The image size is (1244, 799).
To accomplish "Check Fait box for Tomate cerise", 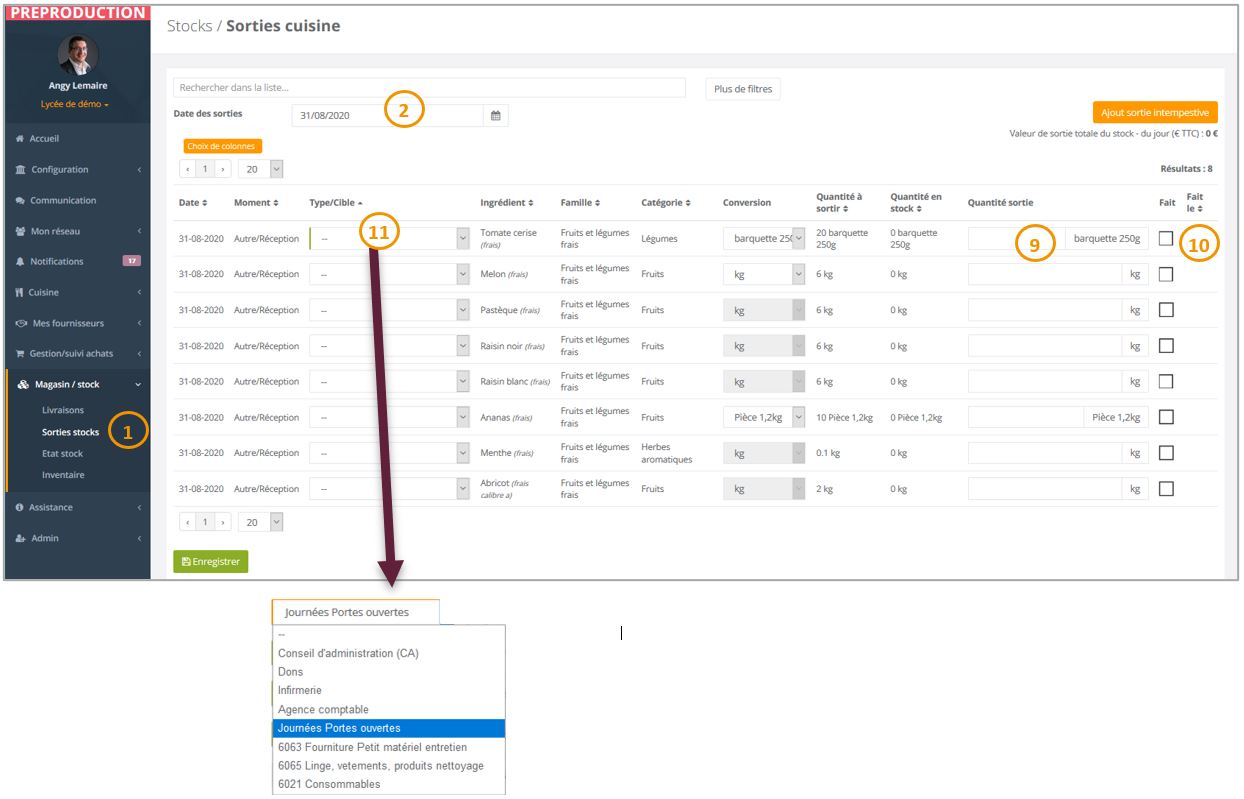I will 1166,238.
